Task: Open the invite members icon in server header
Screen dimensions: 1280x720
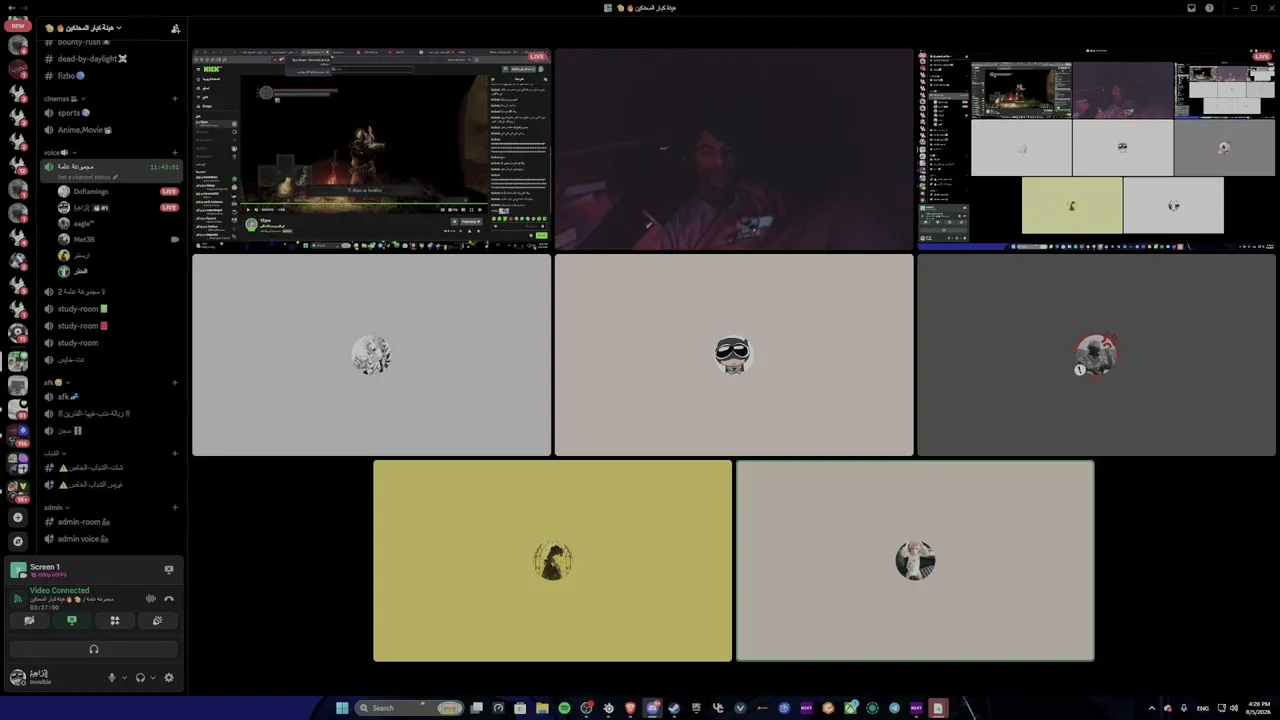Action: point(176,28)
